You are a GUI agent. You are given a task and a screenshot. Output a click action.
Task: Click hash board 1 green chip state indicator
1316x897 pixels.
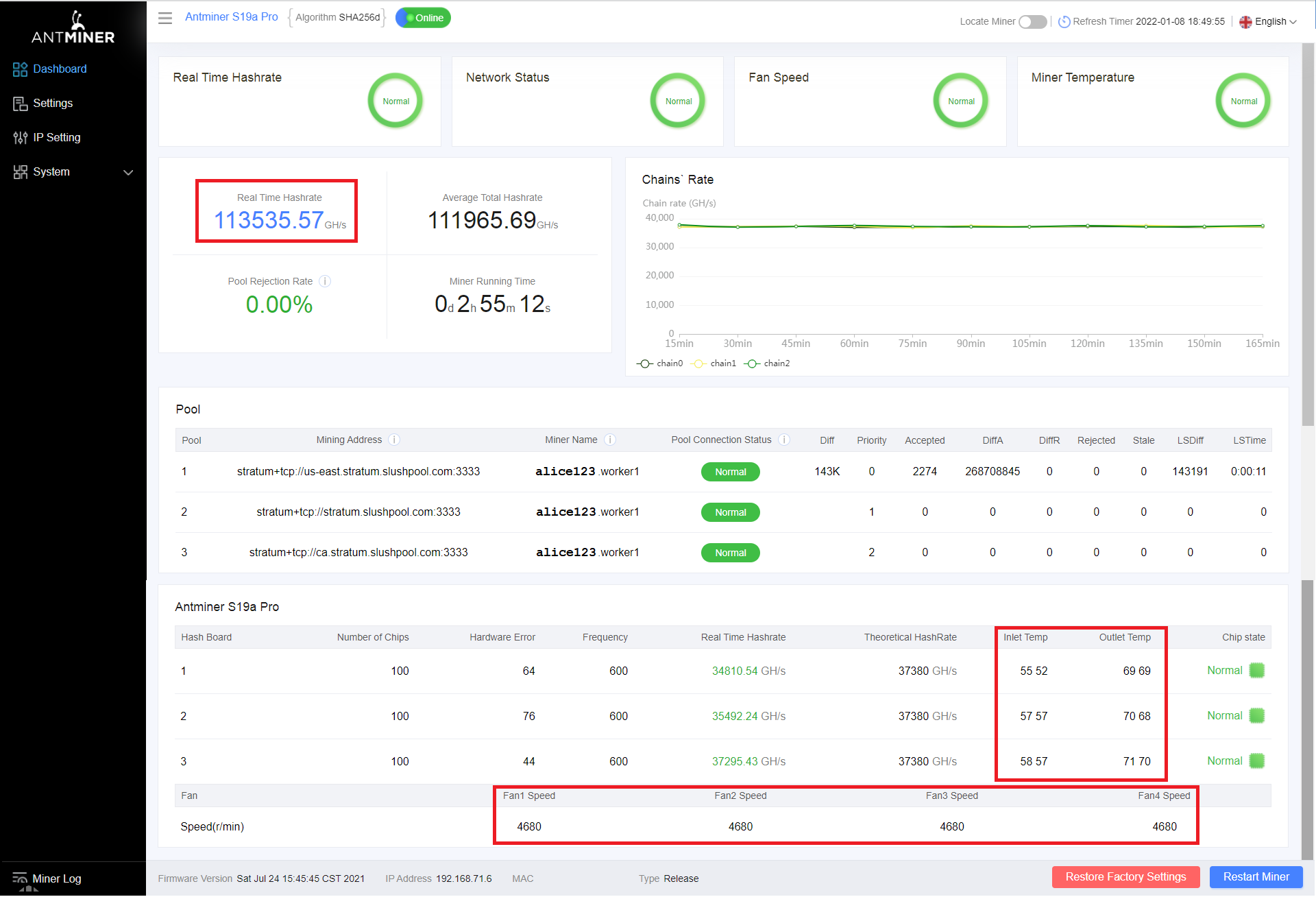[1256, 670]
